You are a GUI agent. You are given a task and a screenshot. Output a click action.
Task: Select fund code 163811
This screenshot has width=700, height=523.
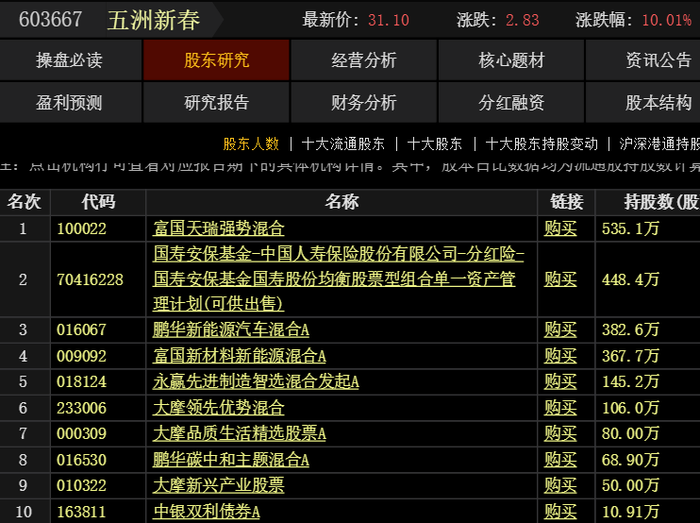pos(81,511)
